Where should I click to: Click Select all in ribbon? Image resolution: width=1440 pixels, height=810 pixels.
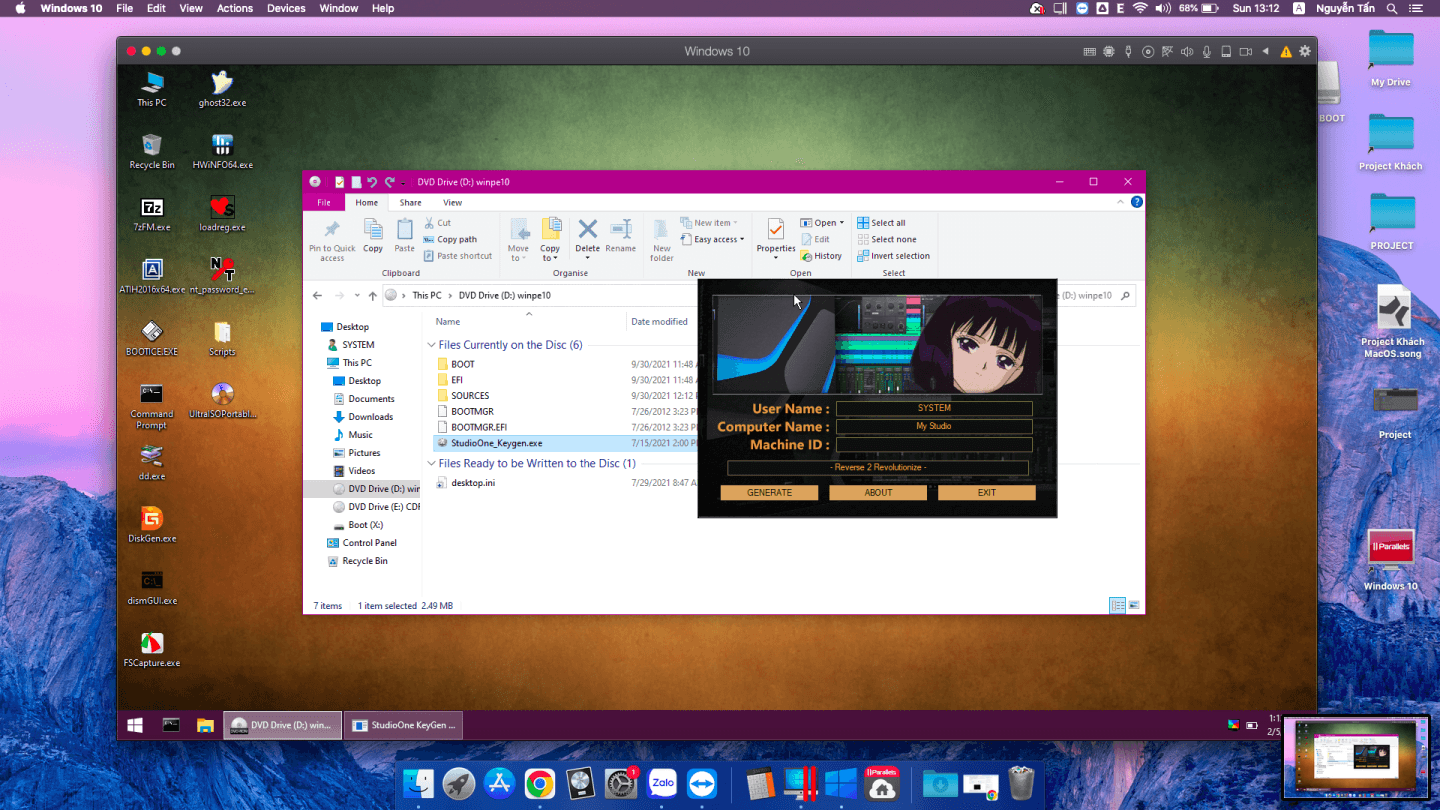881,223
